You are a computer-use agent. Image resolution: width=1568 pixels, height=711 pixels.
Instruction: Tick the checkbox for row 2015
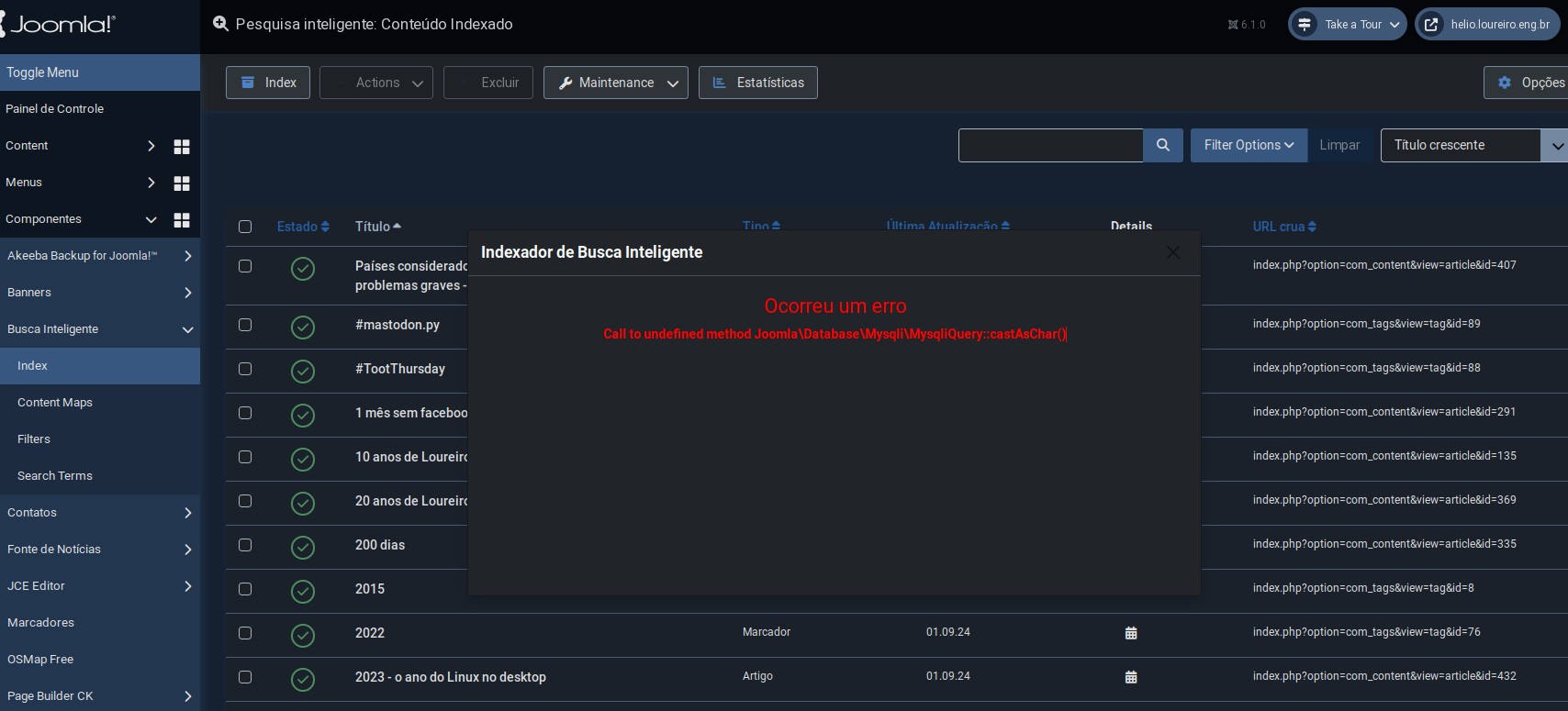[245, 589]
